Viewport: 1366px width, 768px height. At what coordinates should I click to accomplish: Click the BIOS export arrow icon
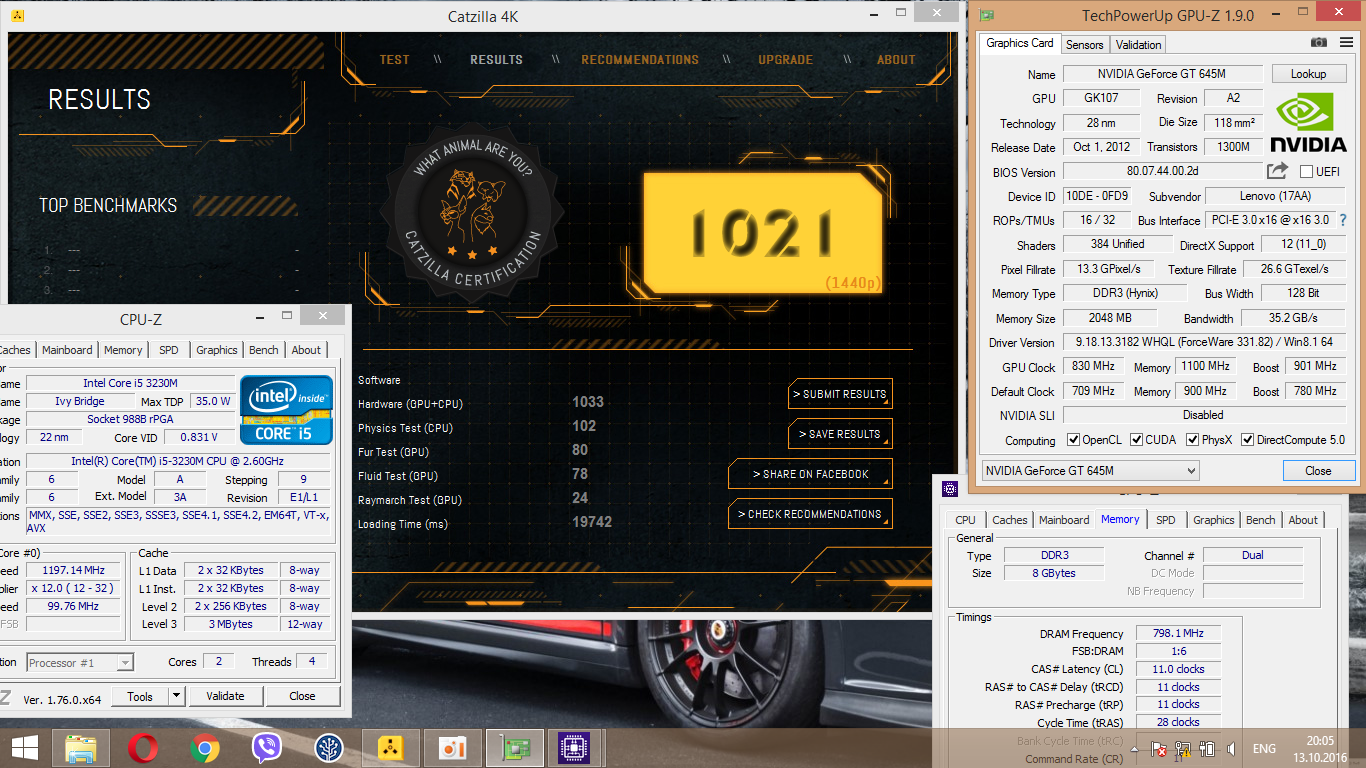coord(1278,171)
